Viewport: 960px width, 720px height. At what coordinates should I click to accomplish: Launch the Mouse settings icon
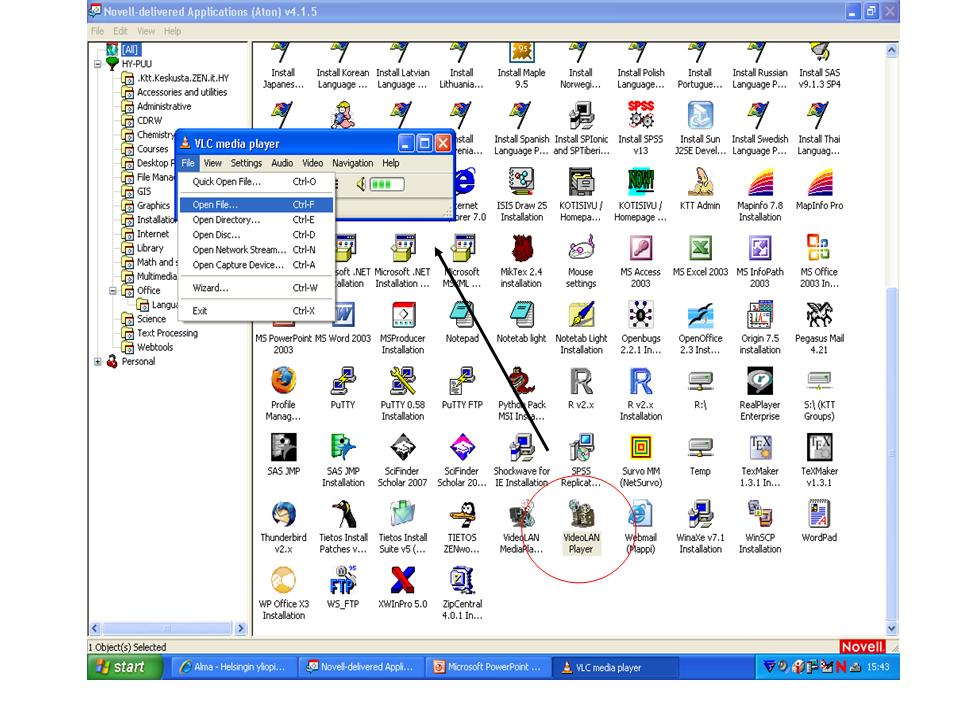click(580, 249)
